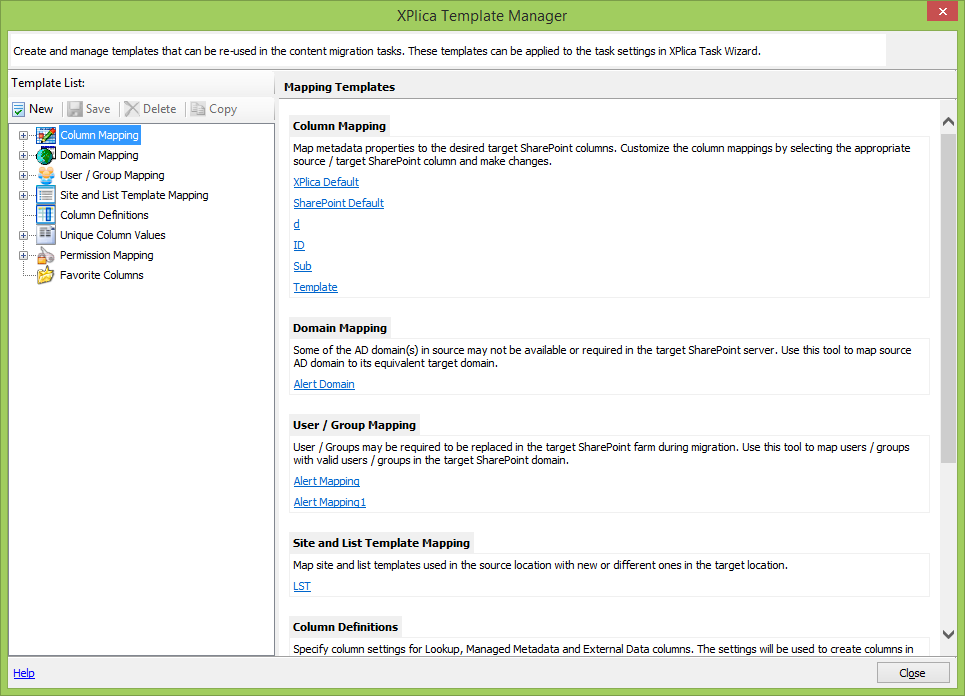The width and height of the screenshot is (965, 696).
Task: Click the Domain Mapping globe icon
Action: tap(46, 155)
